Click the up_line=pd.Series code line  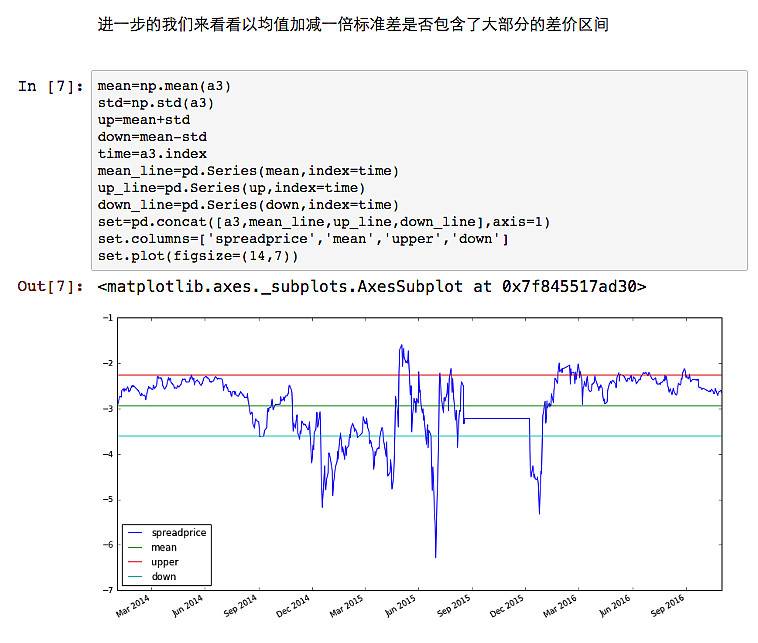(x=232, y=188)
